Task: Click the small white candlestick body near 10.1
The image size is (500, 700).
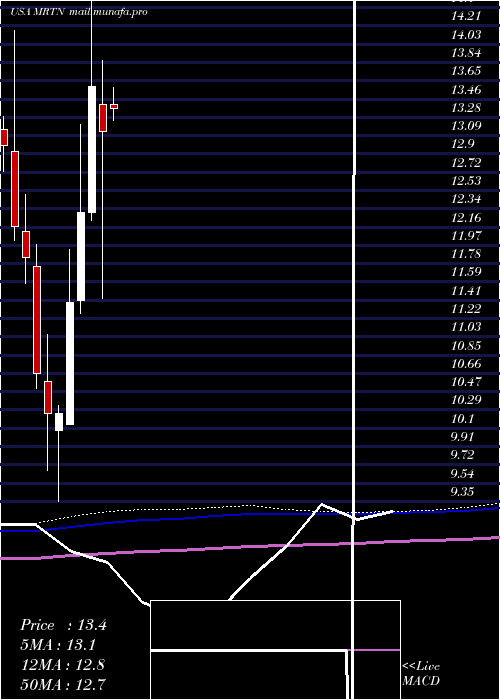Action: click(x=59, y=422)
